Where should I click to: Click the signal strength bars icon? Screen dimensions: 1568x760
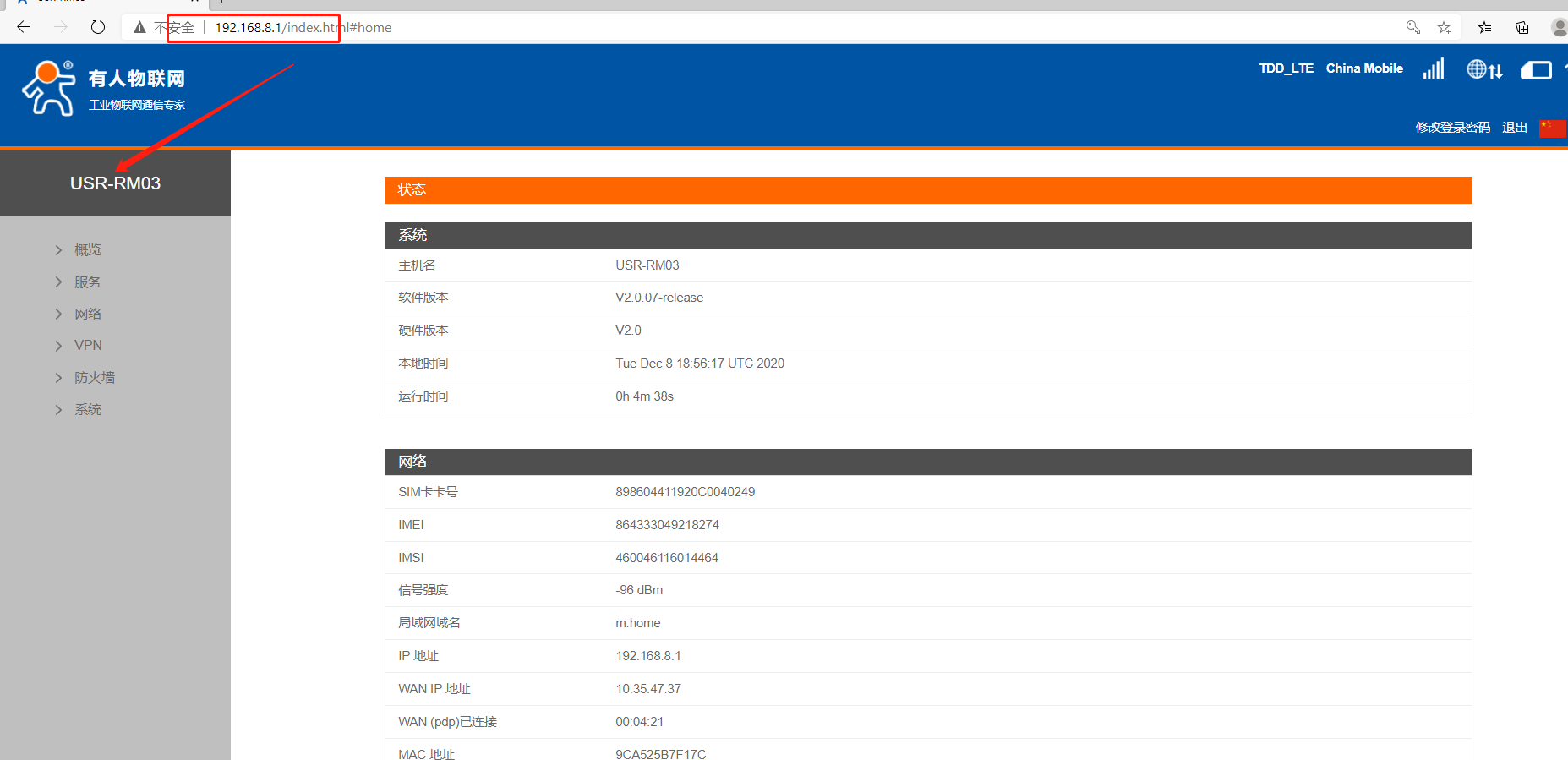click(1434, 68)
